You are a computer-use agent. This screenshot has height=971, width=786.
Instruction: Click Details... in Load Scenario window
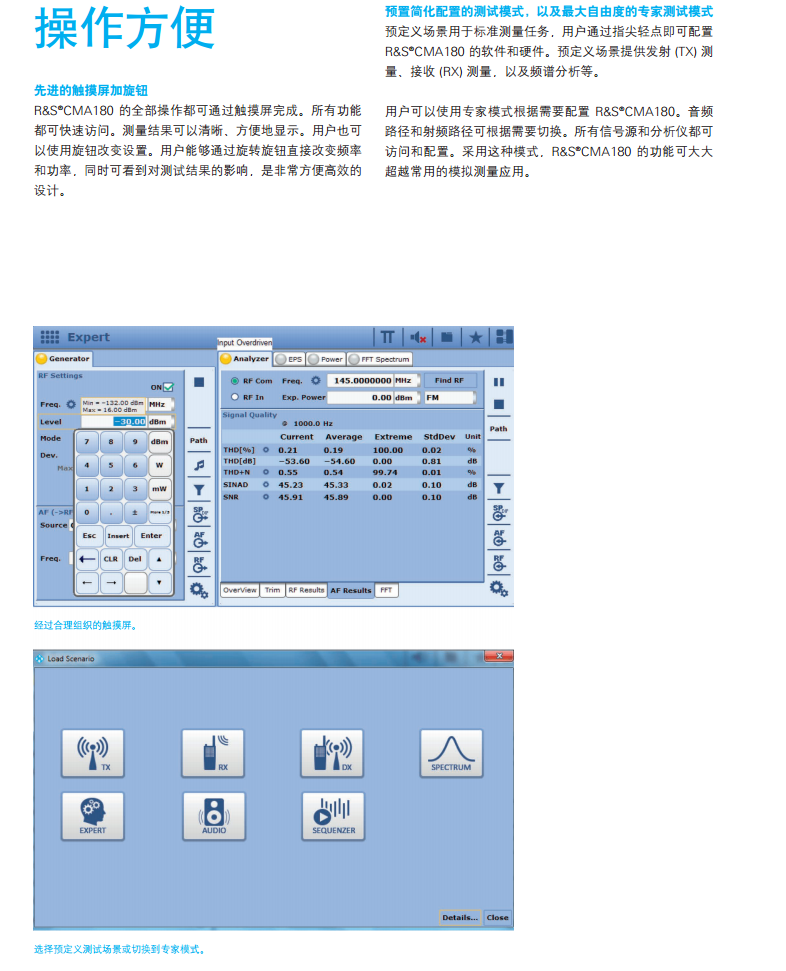(460, 918)
